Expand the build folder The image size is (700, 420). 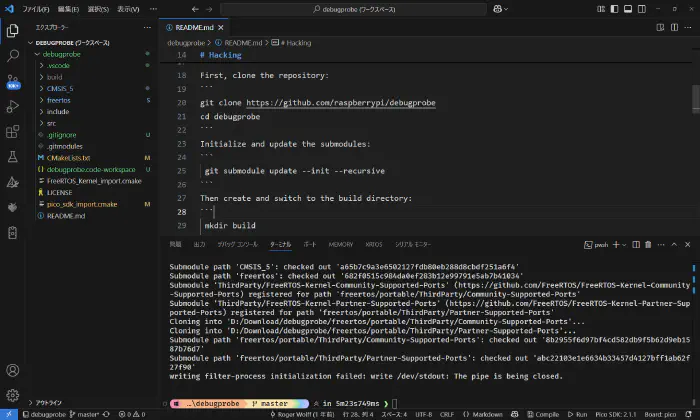click(x=42, y=77)
